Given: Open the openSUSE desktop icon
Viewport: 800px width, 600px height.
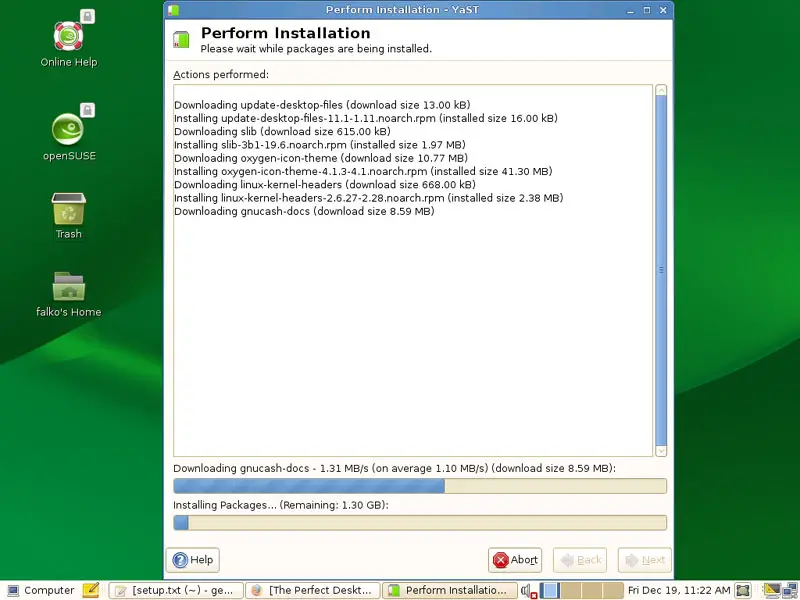Looking at the screenshot, I should click(x=68, y=131).
